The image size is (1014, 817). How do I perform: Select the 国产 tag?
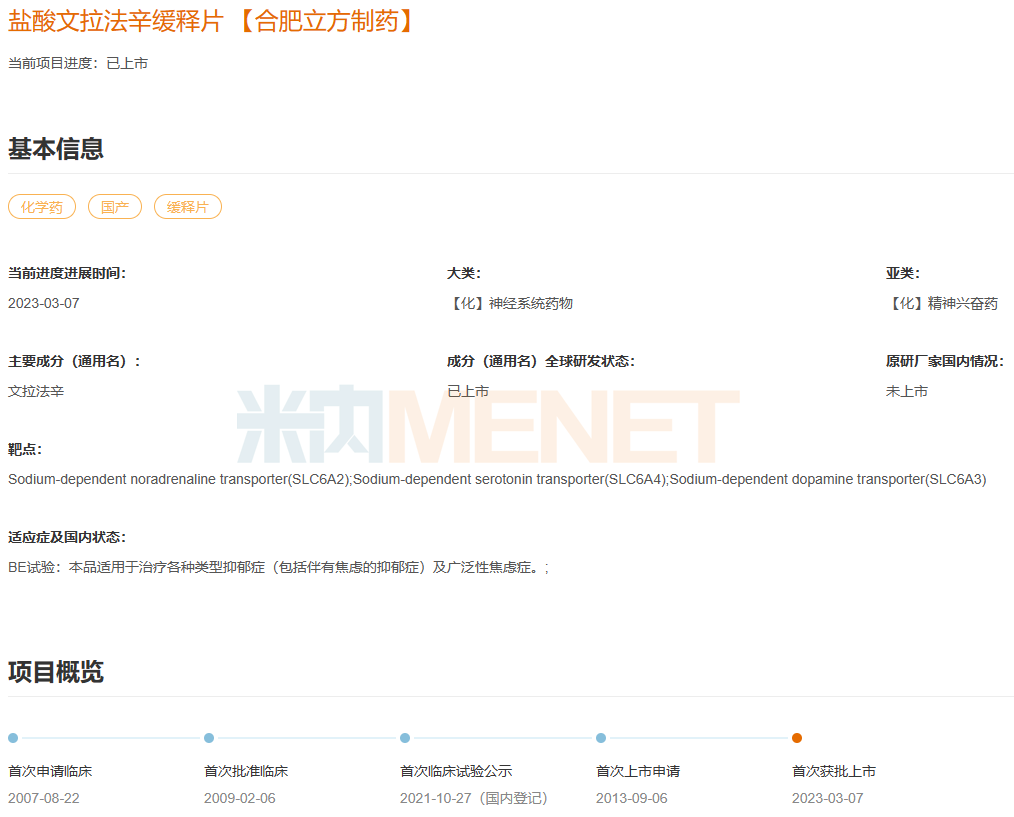(115, 207)
